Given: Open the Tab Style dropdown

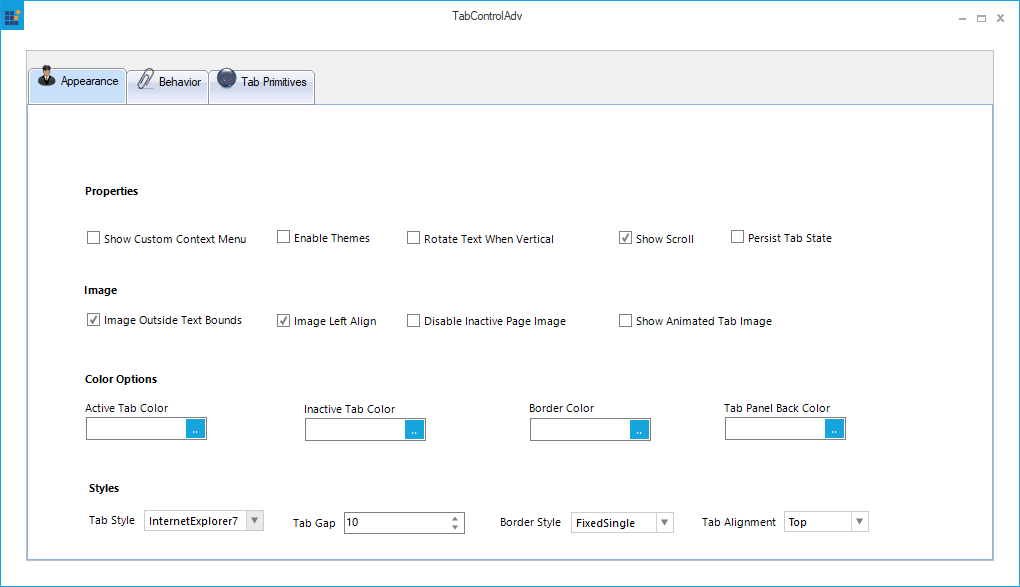Looking at the screenshot, I should tap(256, 520).
